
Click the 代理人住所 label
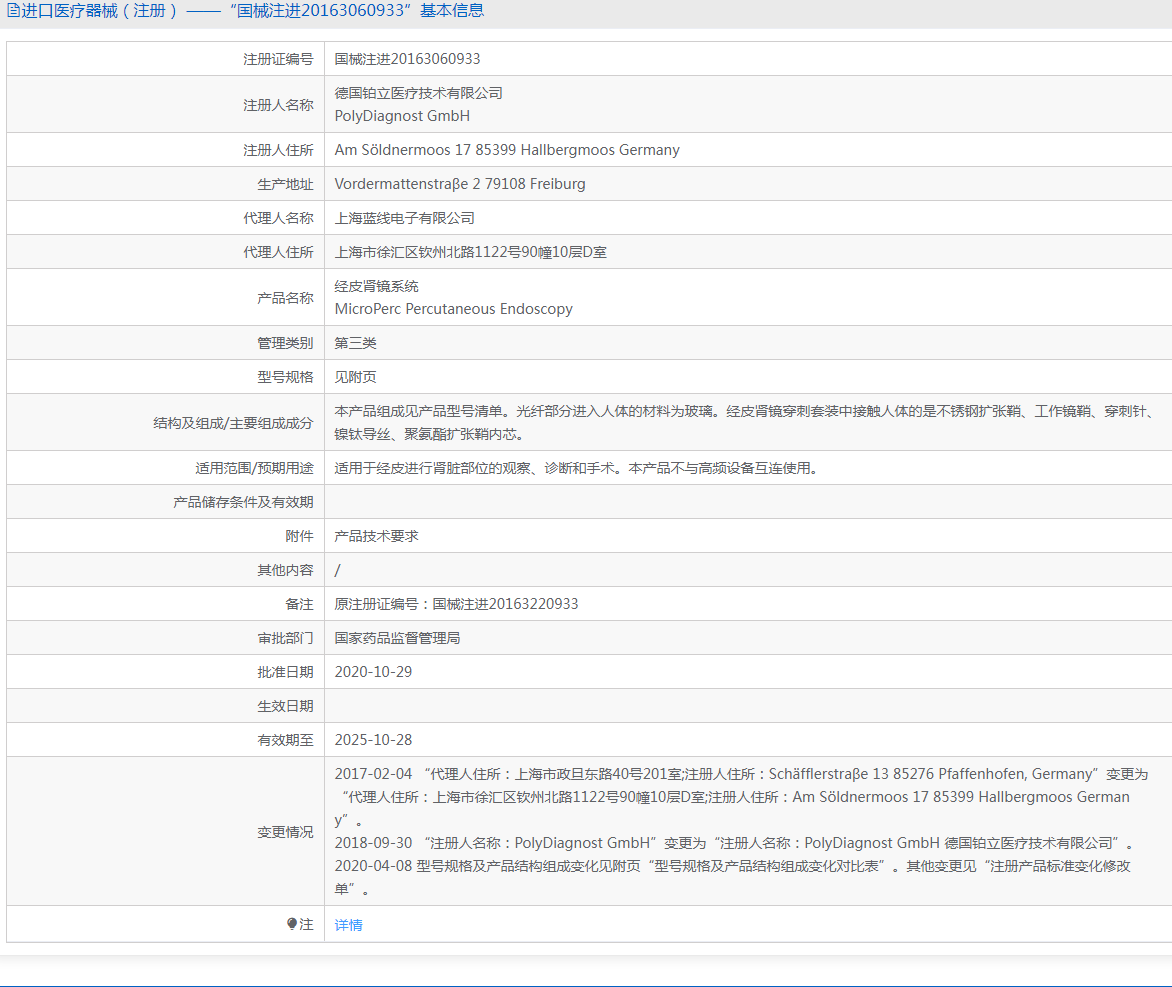pyautogui.click(x=278, y=252)
